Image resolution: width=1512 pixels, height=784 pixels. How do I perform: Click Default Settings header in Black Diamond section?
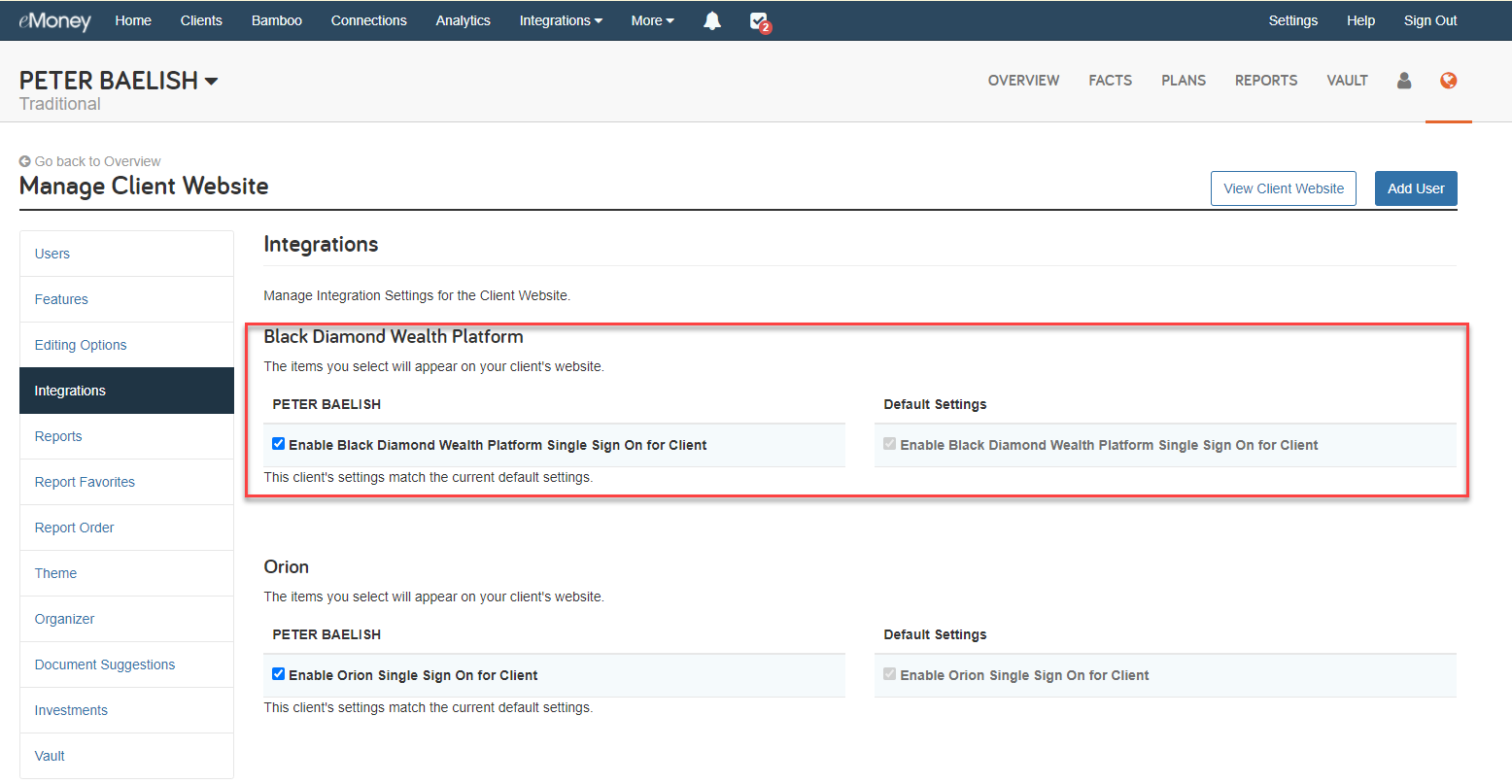pyautogui.click(x=935, y=404)
